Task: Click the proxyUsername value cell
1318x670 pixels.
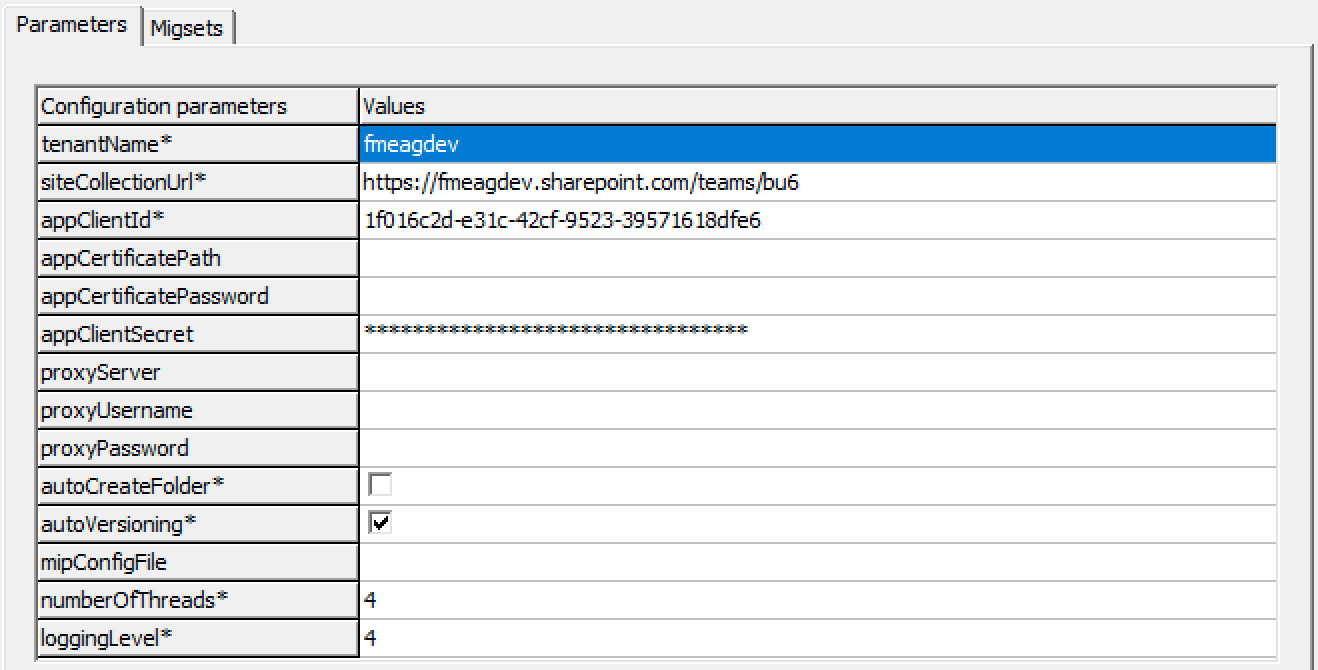Action: coord(816,410)
